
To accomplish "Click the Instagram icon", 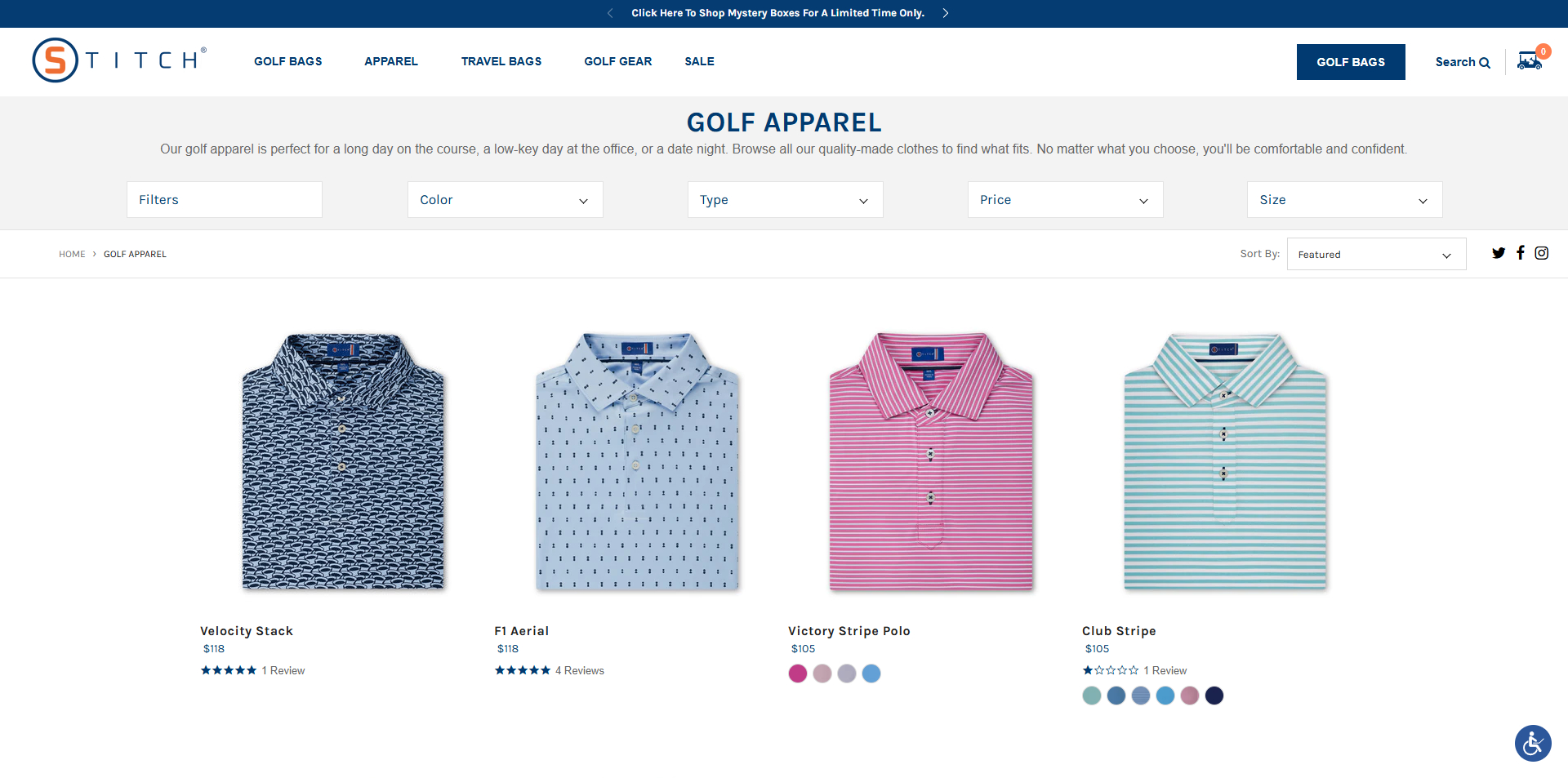I will coord(1541,253).
